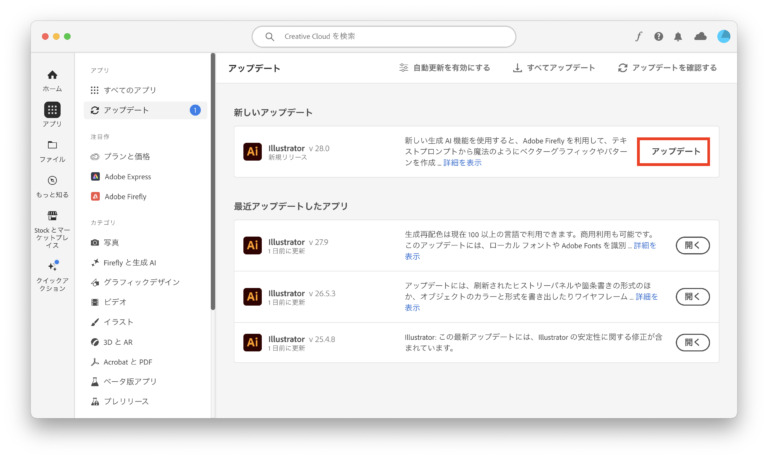Open Files (ファイル) folder icon
The image size is (768, 459).
(x=52, y=145)
